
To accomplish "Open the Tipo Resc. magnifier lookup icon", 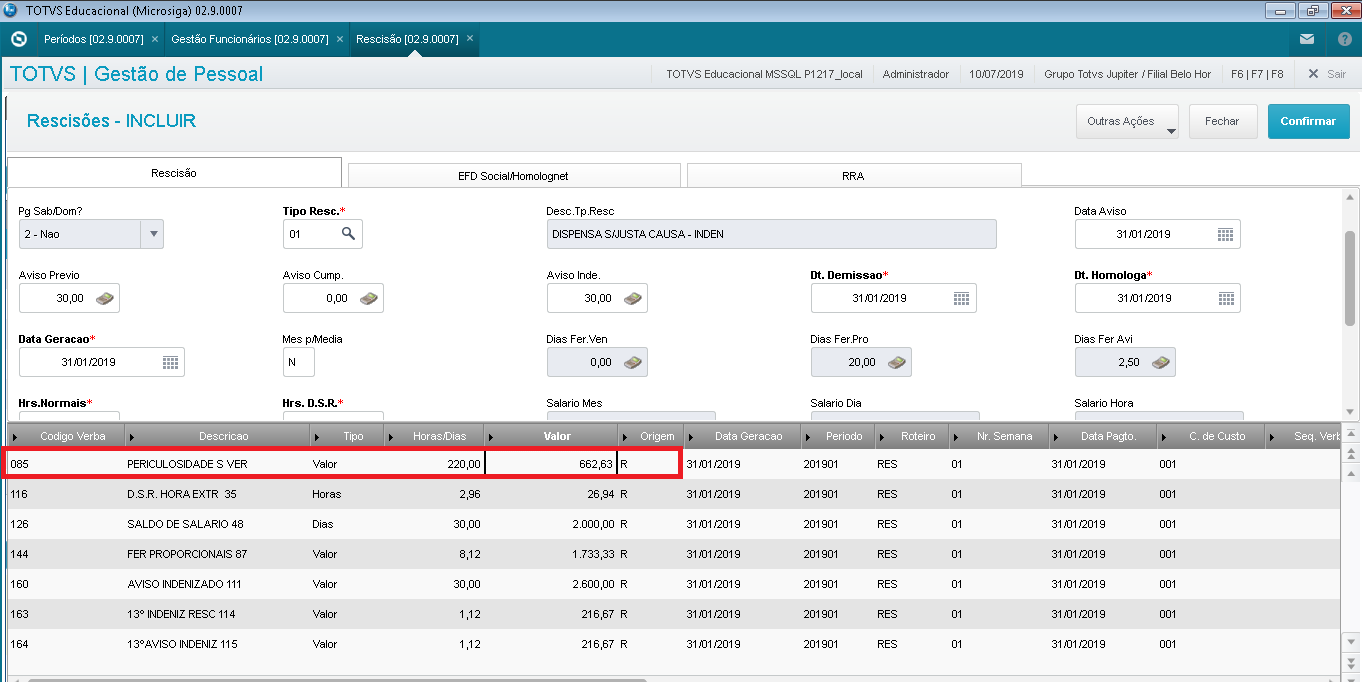I will (x=348, y=234).
